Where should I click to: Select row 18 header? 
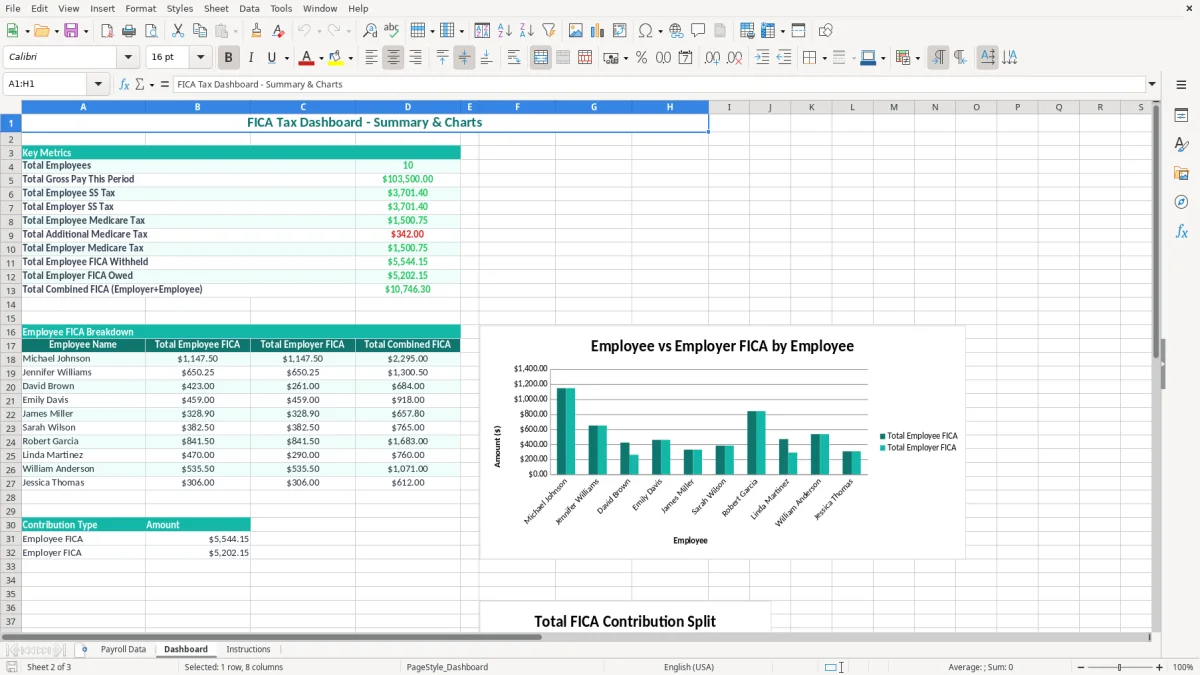click(x=10, y=359)
